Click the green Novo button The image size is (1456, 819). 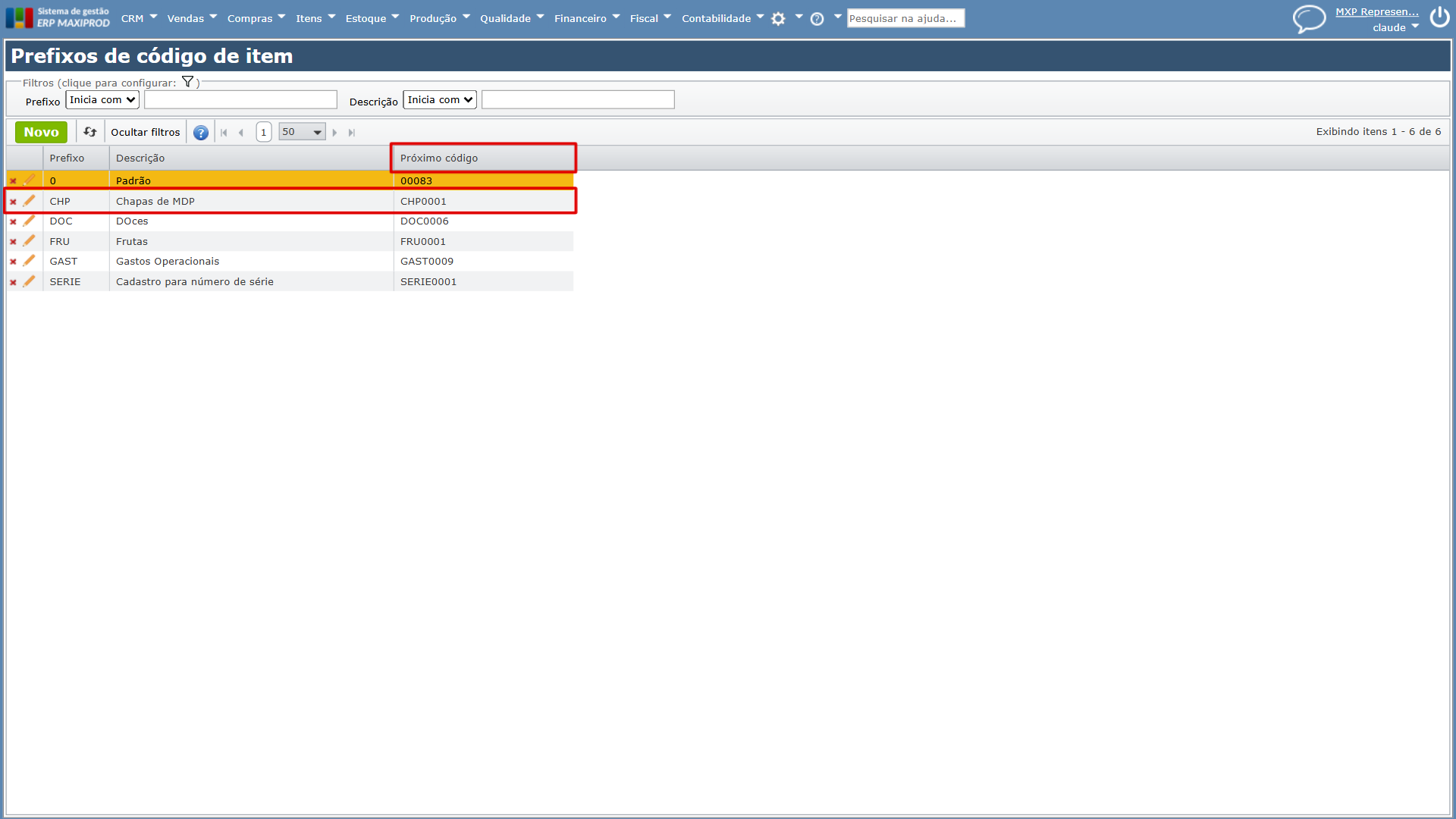[41, 132]
